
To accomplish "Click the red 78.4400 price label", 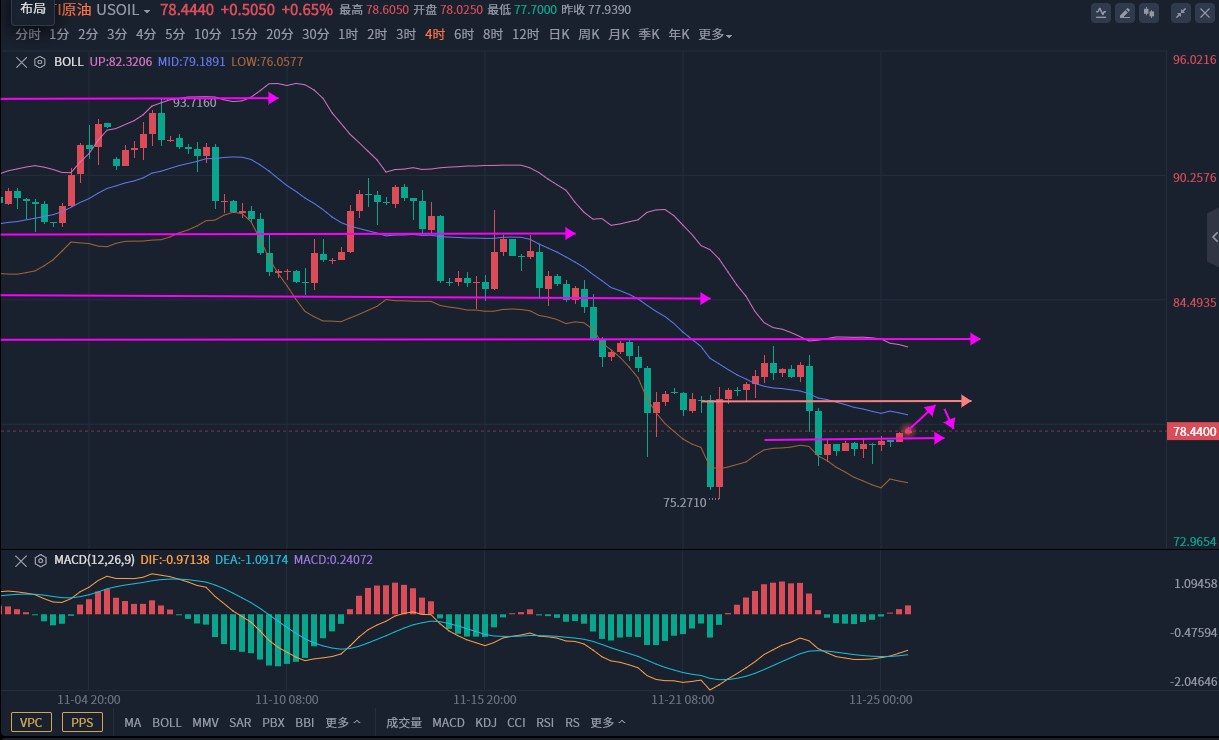I will coord(1193,431).
